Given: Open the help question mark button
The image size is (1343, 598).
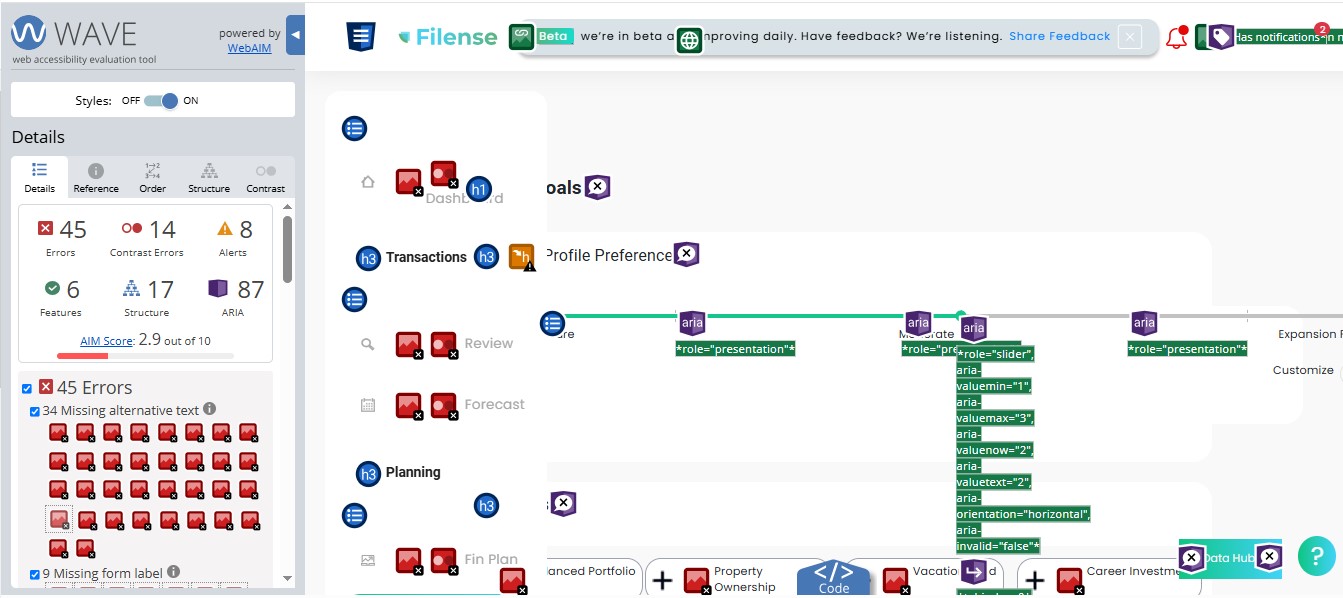Looking at the screenshot, I should coord(1316,556).
